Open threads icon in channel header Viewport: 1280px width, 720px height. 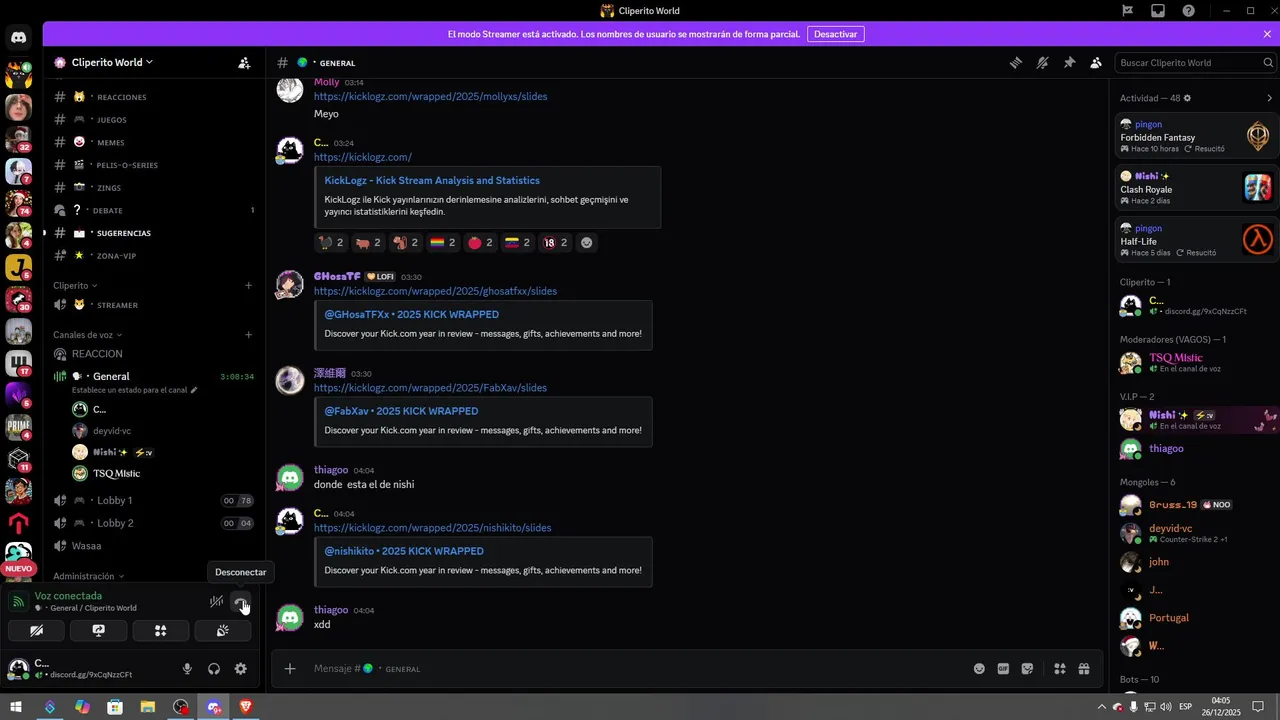[x=1016, y=63]
